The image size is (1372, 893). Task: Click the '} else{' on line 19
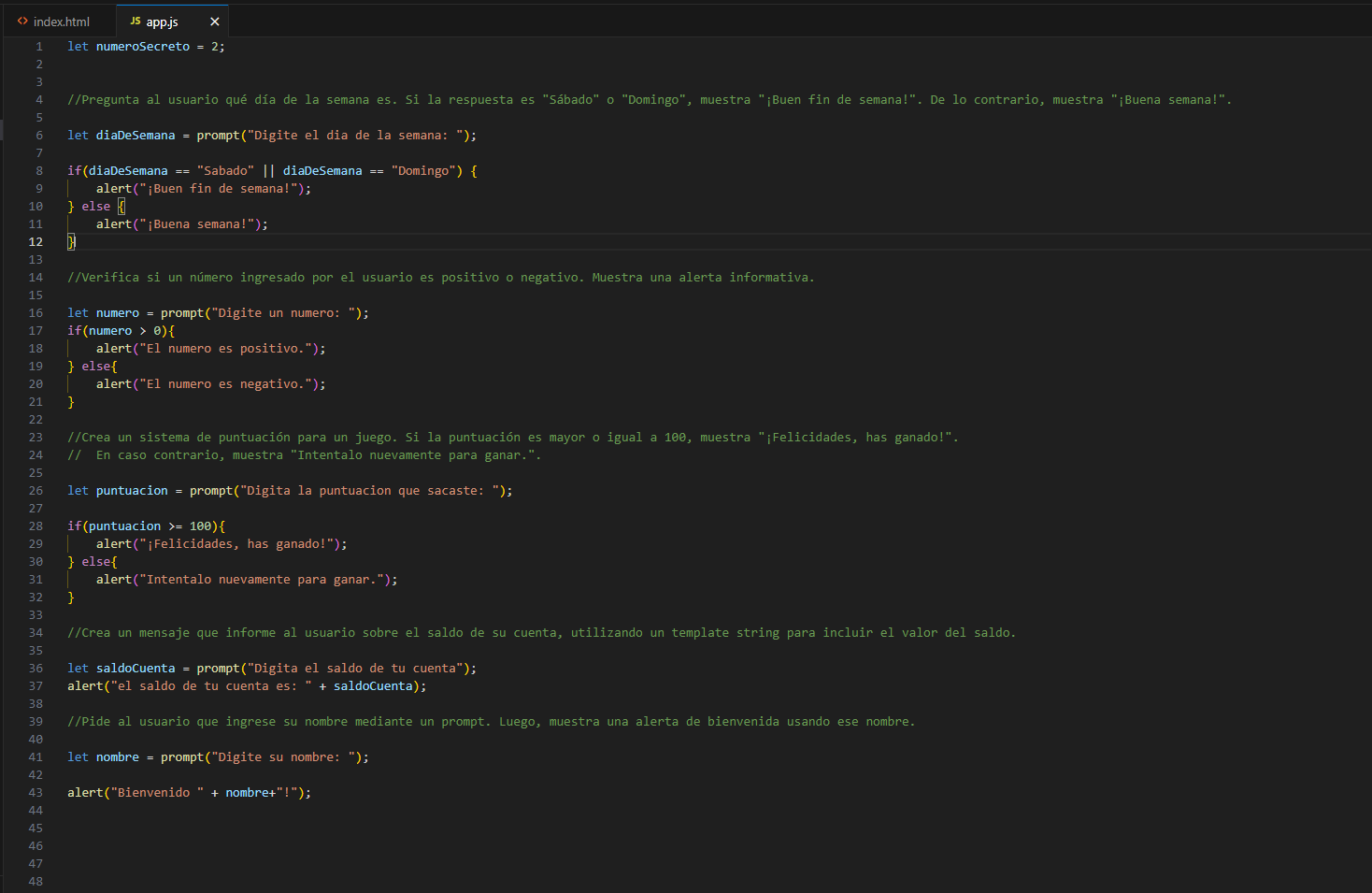click(93, 367)
